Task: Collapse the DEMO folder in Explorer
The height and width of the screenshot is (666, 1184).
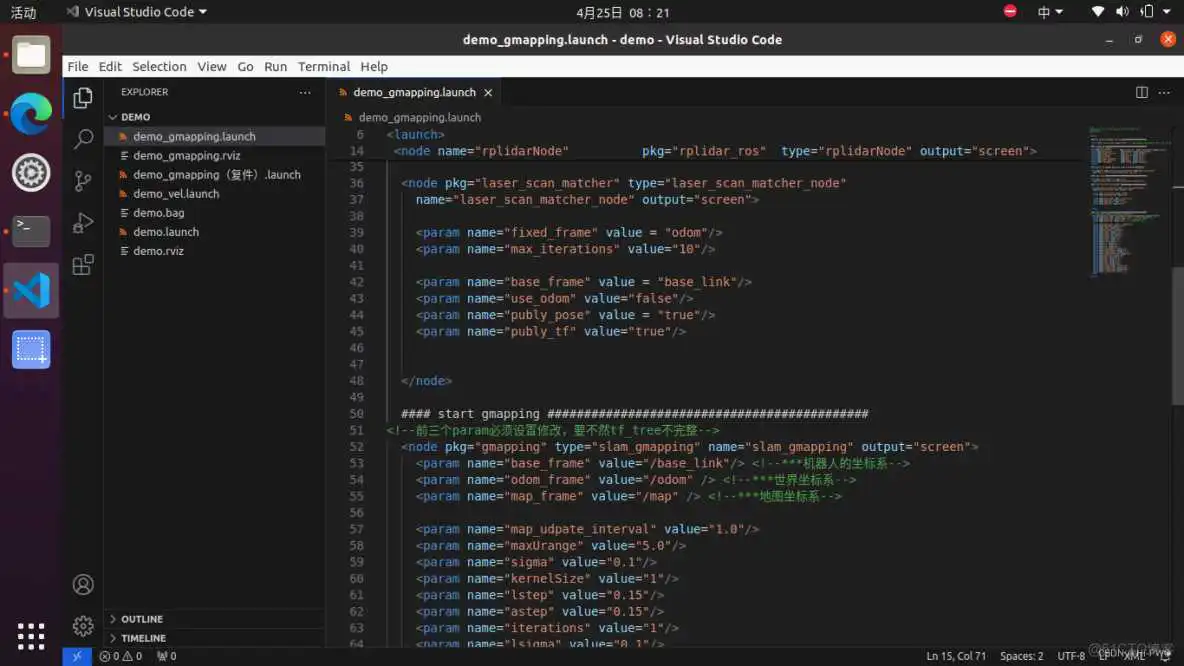Action: pyautogui.click(x=134, y=116)
